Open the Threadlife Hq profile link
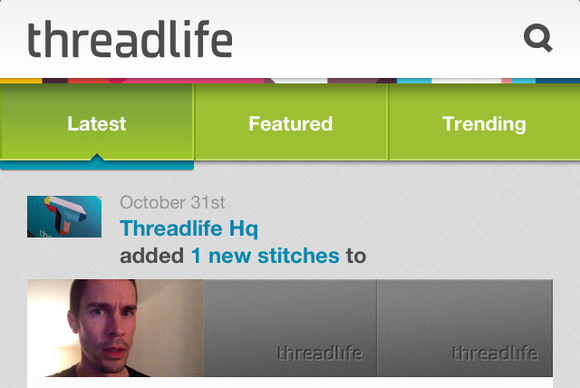This screenshot has height=388, width=580. click(x=189, y=228)
